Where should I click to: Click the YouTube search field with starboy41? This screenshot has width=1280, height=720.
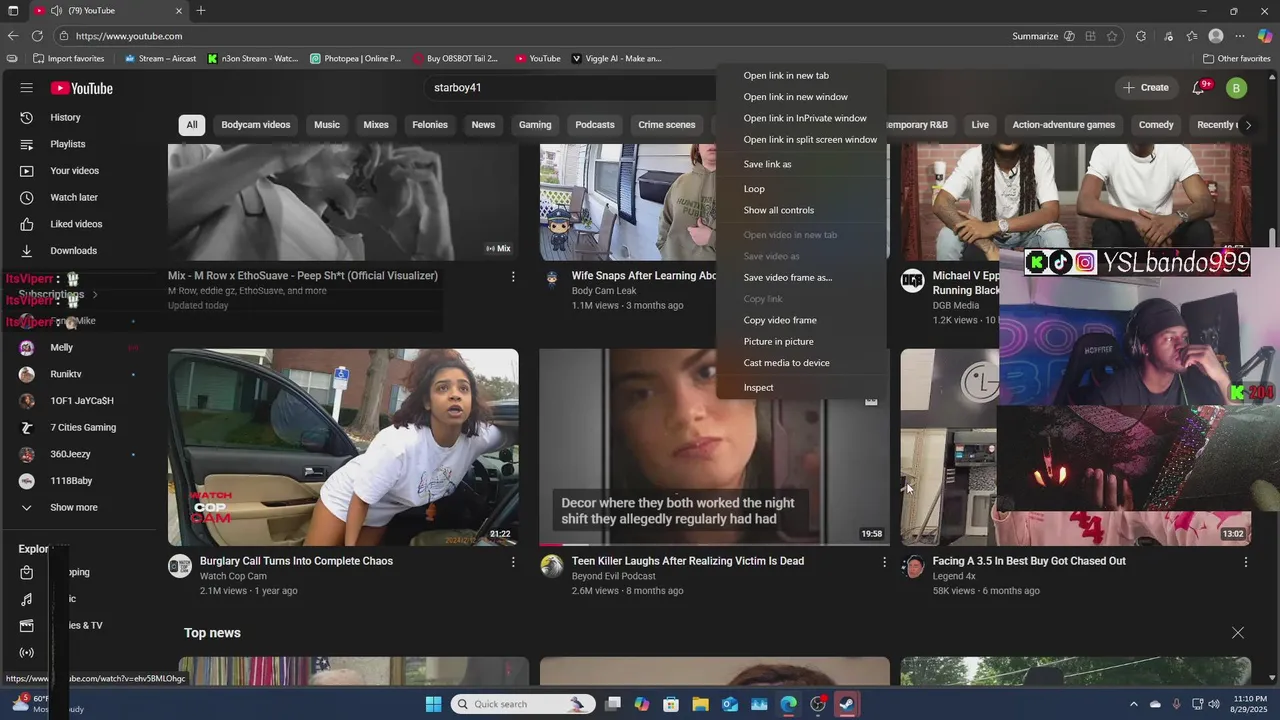(x=570, y=88)
